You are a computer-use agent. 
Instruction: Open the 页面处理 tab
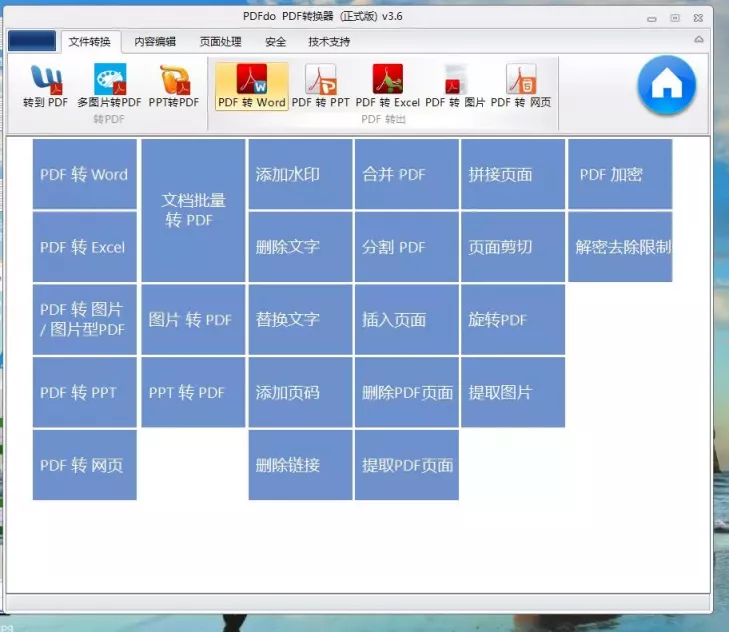pyautogui.click(x=220, y=42)
